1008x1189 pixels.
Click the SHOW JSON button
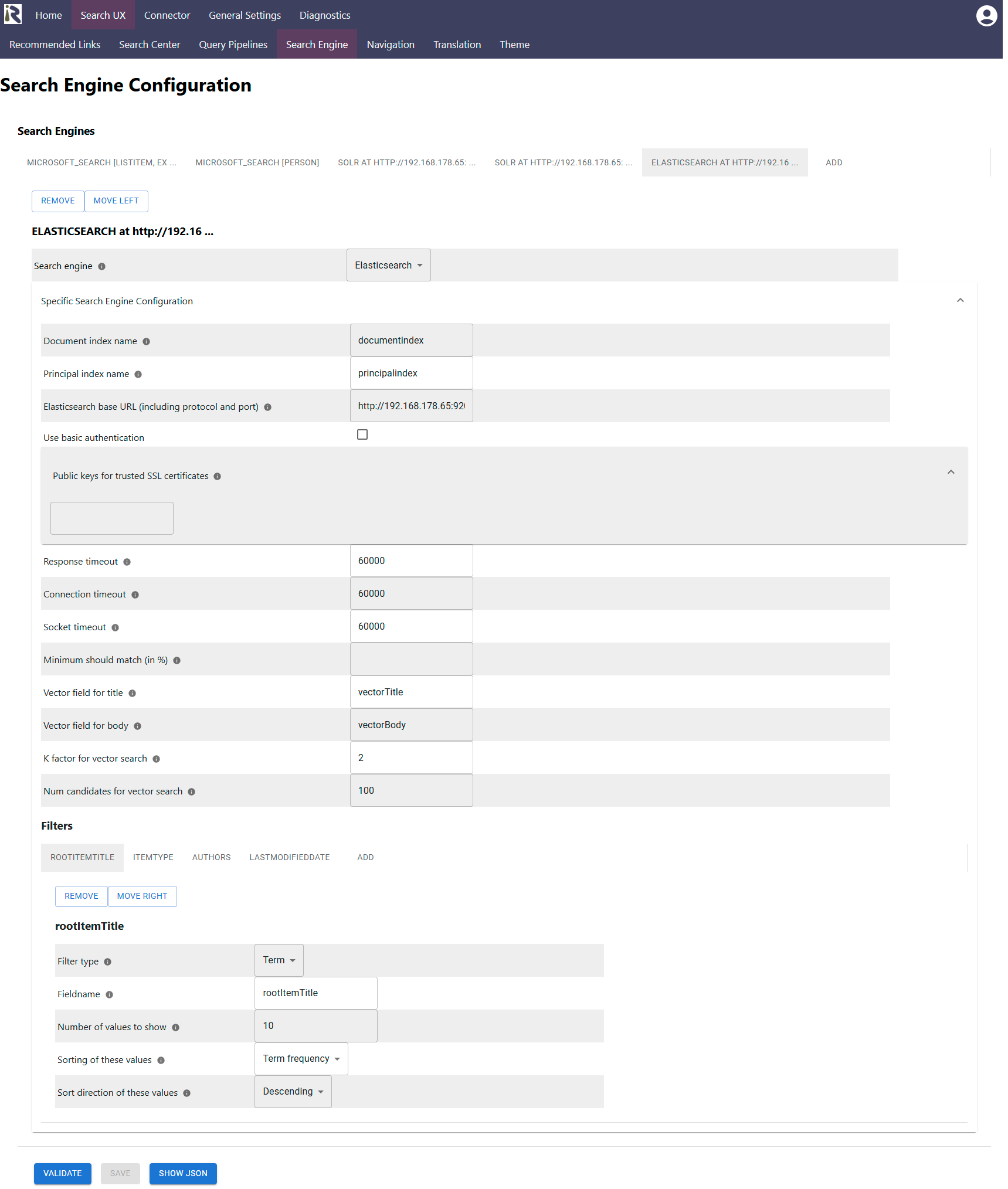click(x=183, y=1173)
